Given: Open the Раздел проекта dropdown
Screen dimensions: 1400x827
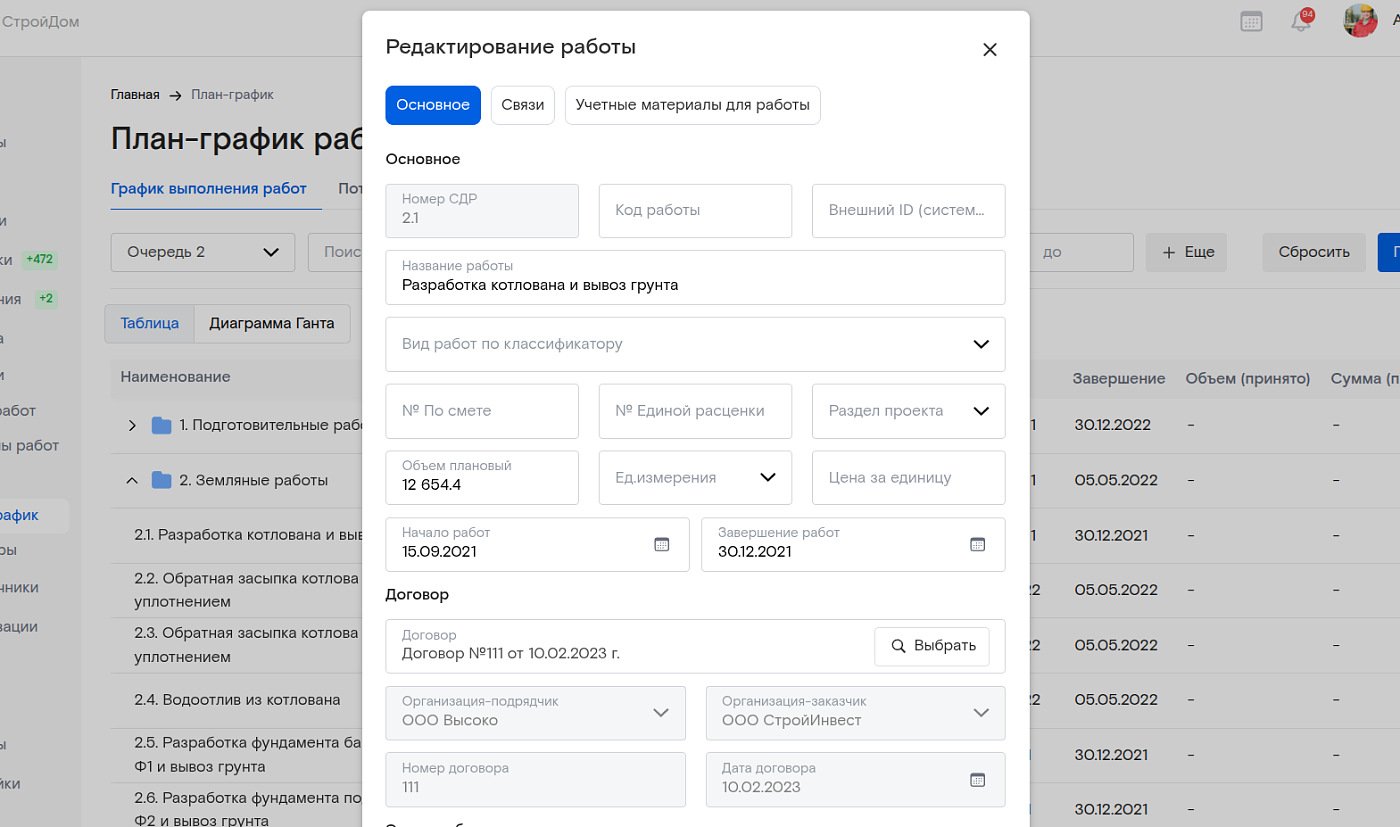Looking at the screenshot, I should pos(980,411).
